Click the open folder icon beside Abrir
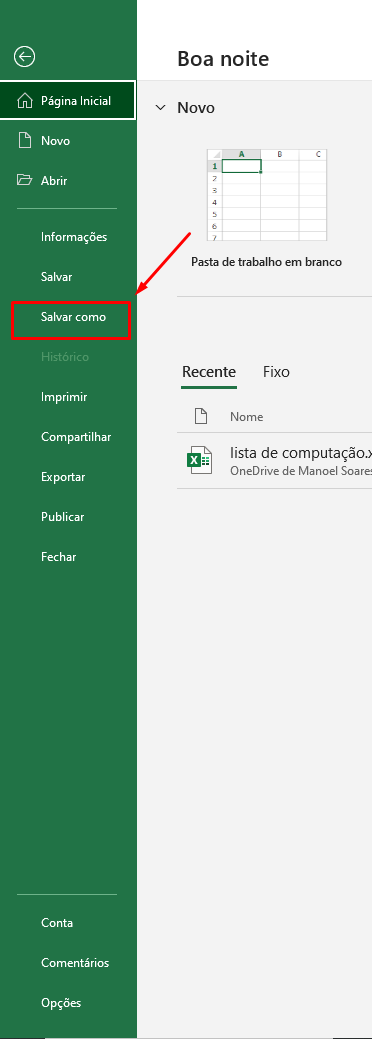This screenshot has height=1039, width=372. pos(25,180)
